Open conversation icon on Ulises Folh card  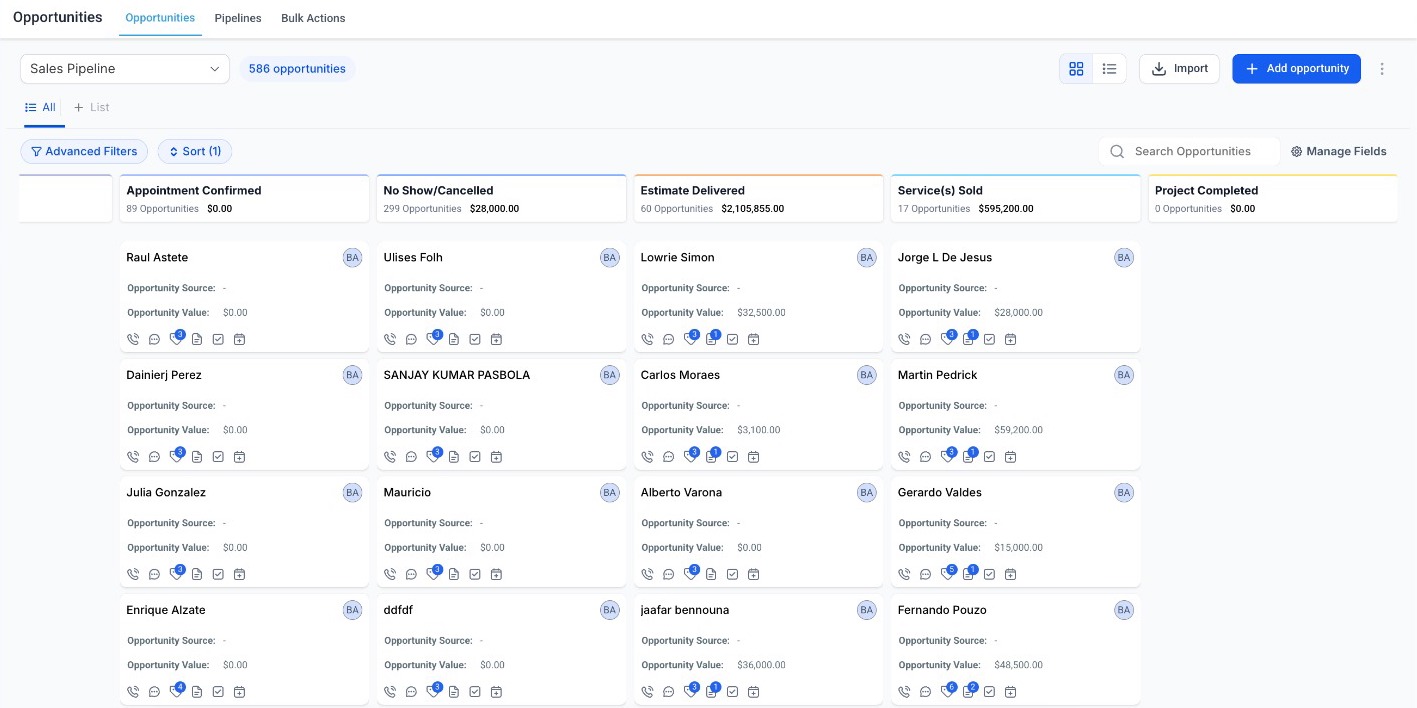(x=411, y=339)
